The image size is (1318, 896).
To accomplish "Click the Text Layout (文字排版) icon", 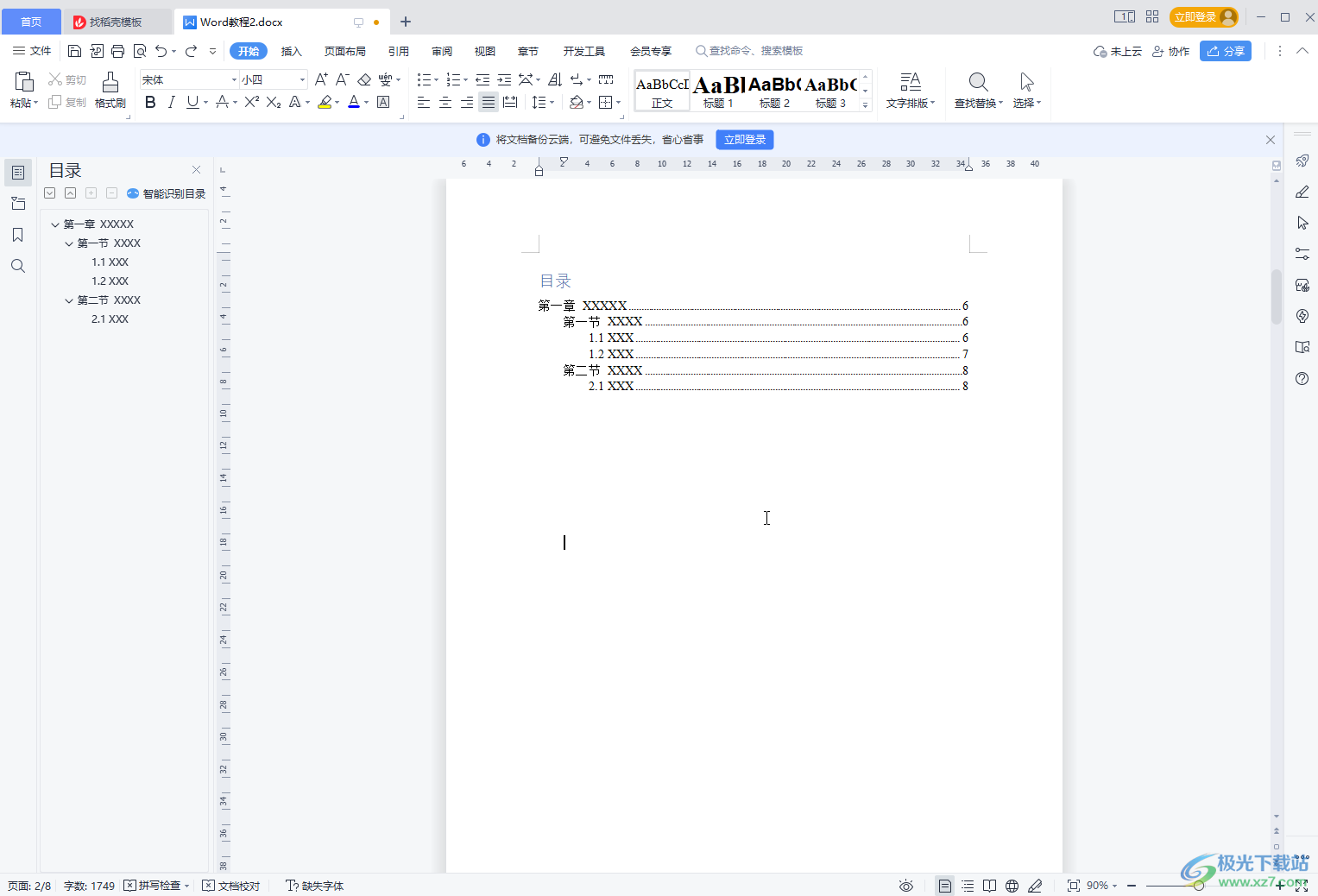I will [x=911, y=82].
